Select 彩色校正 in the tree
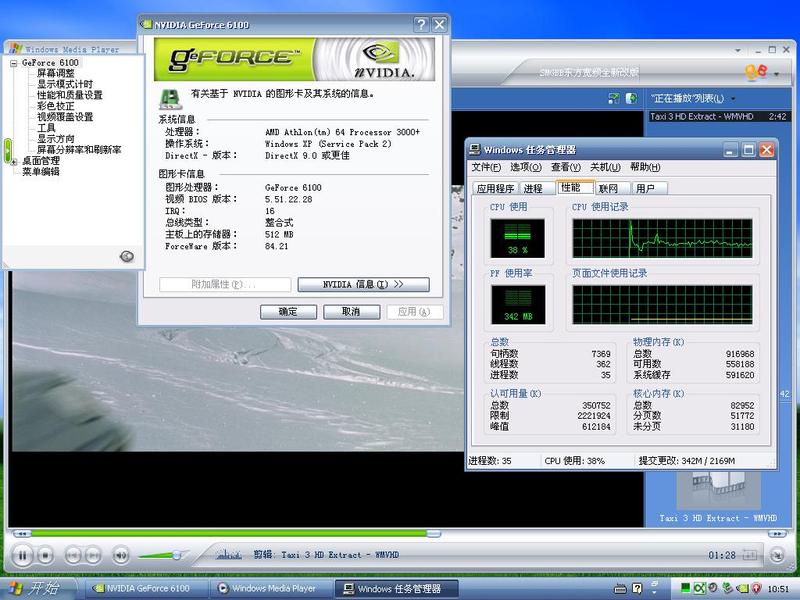This screenshot has width=800, height=600. [x=56, y=106]
